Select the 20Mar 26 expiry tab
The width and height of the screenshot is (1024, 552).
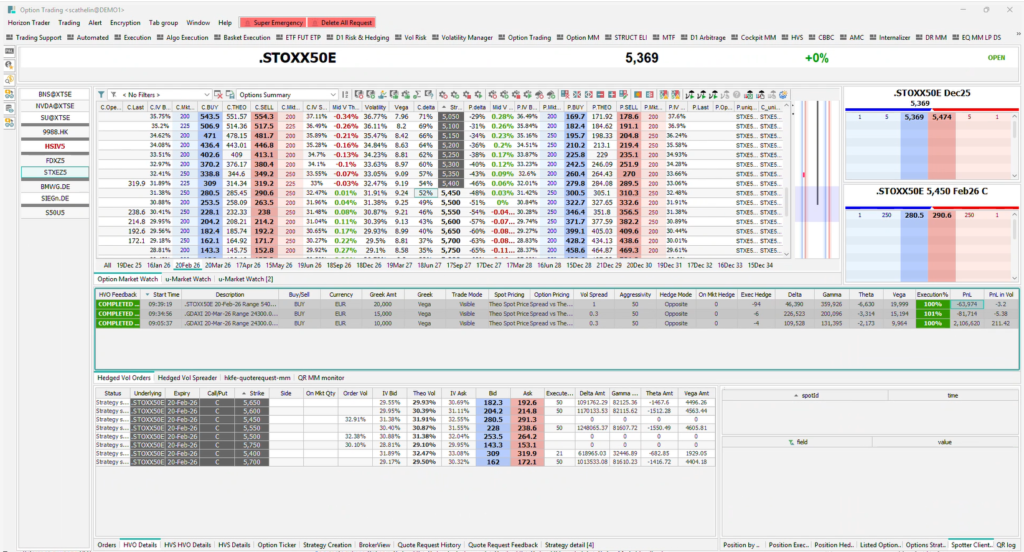coord(217,266)
